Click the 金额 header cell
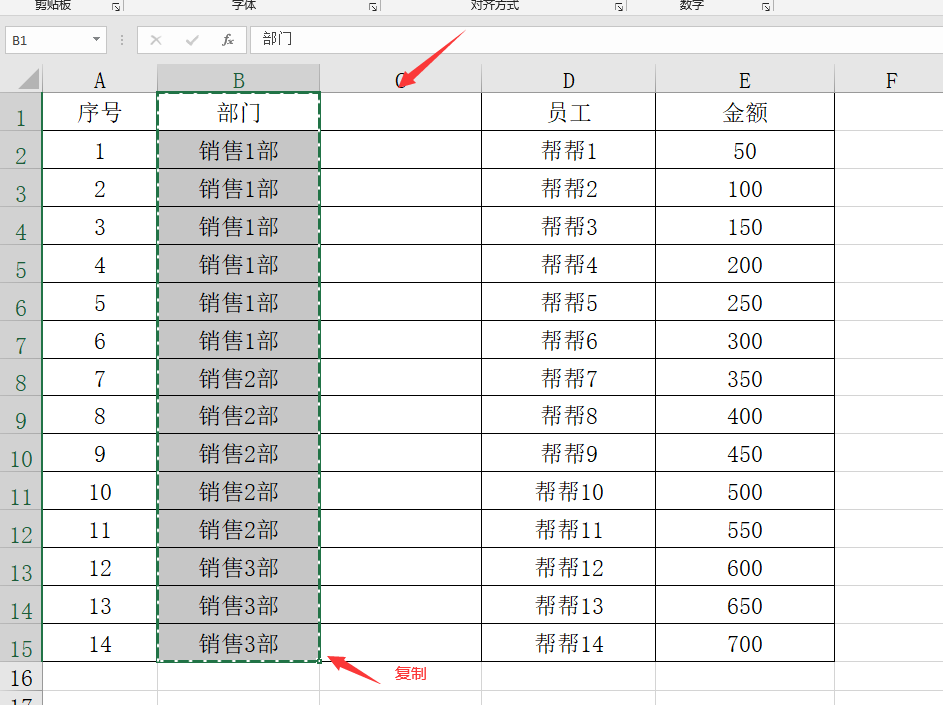Viewport: 943px width, 705px height. click(x=745, y=112)
